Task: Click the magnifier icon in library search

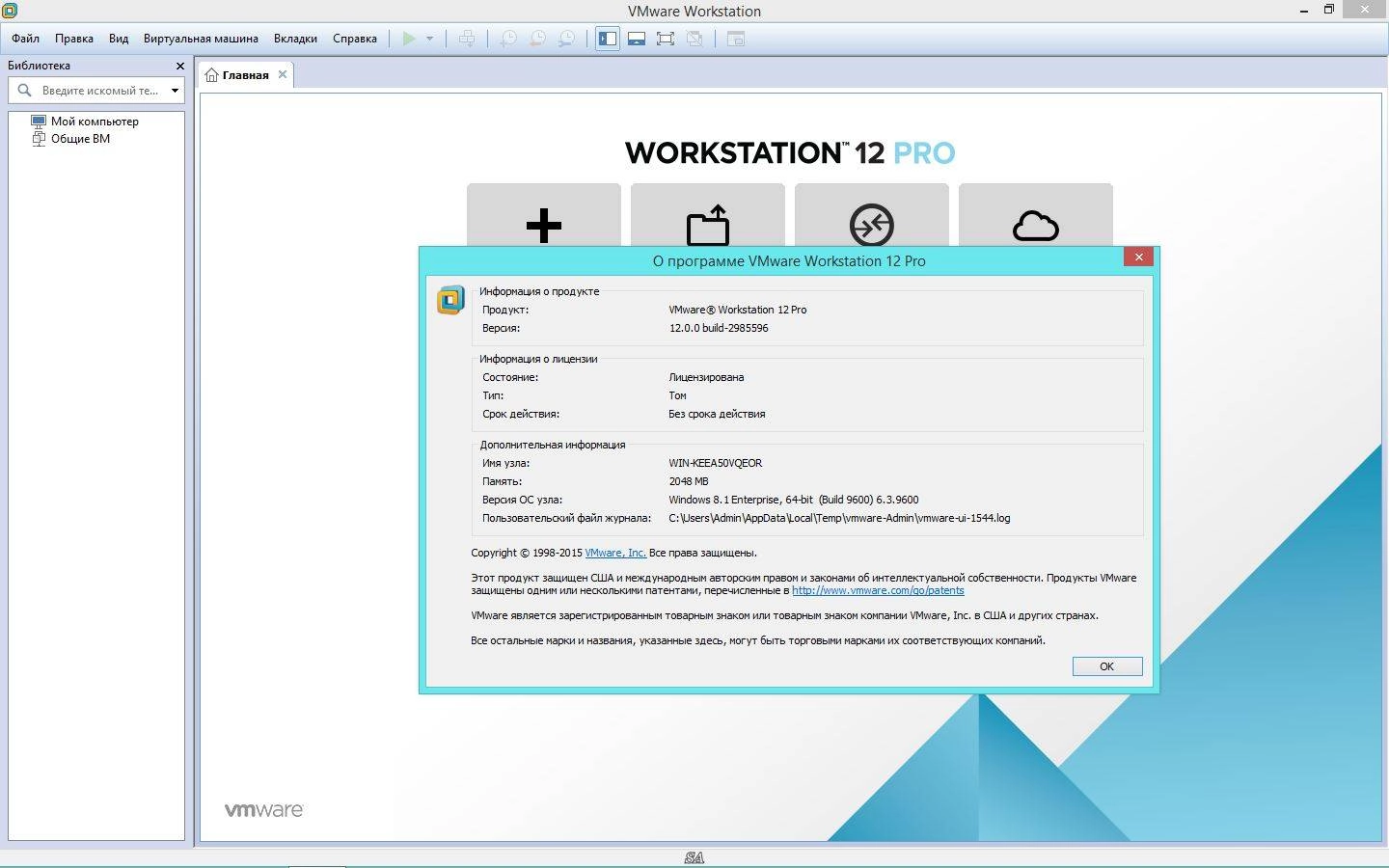Action: (x=25, y=90)
